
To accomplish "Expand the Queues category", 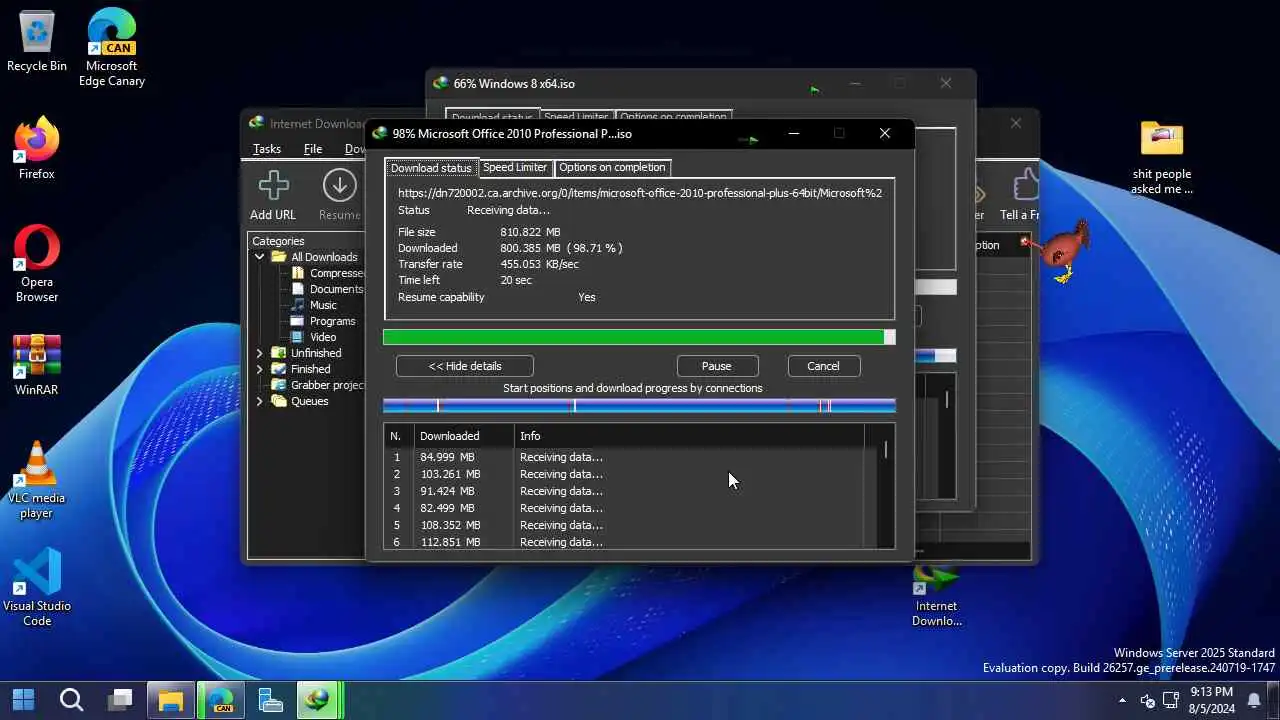I will click(x=259, y=401).
